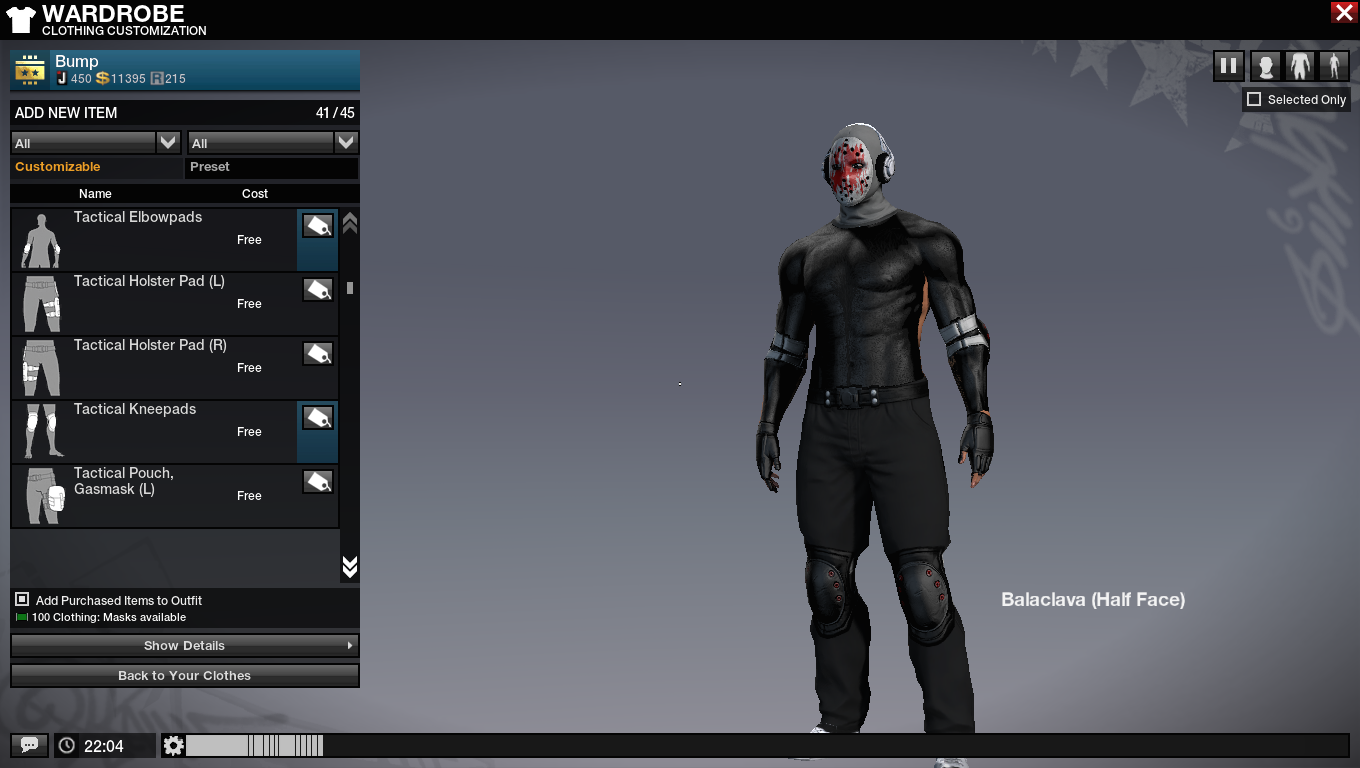Select the Tactical Kneepads thumbnail
Image resolution: width=1360 pixels, height=768 pixels.
pos(41,432)
